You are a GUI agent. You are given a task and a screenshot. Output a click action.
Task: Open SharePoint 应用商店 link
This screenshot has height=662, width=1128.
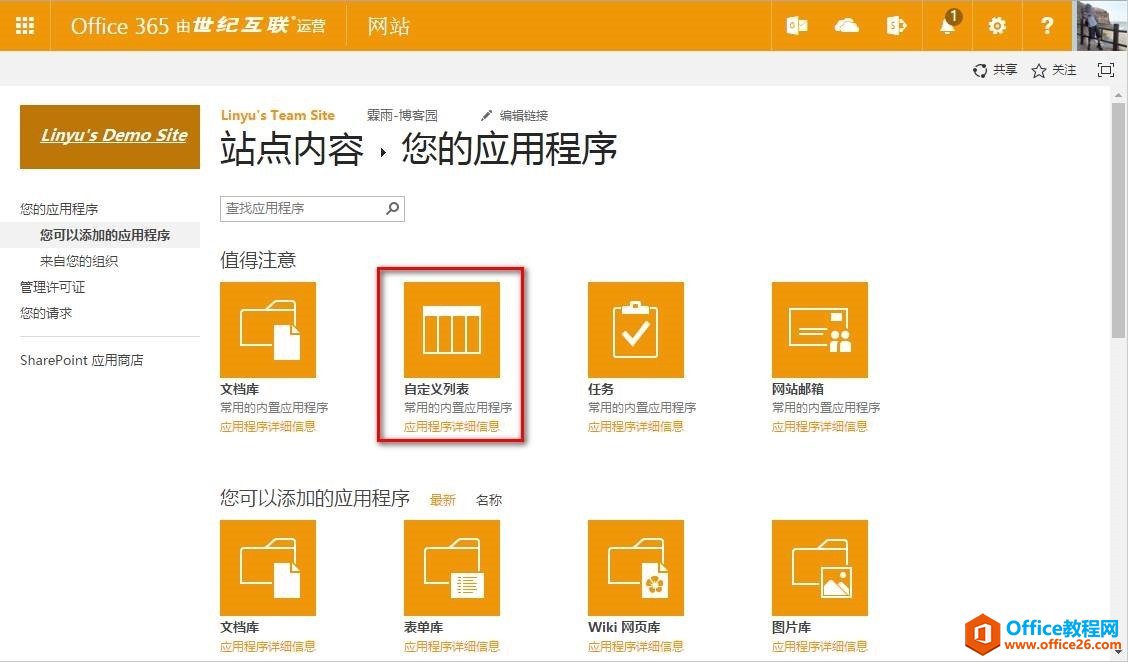click(x=81, y=360)
